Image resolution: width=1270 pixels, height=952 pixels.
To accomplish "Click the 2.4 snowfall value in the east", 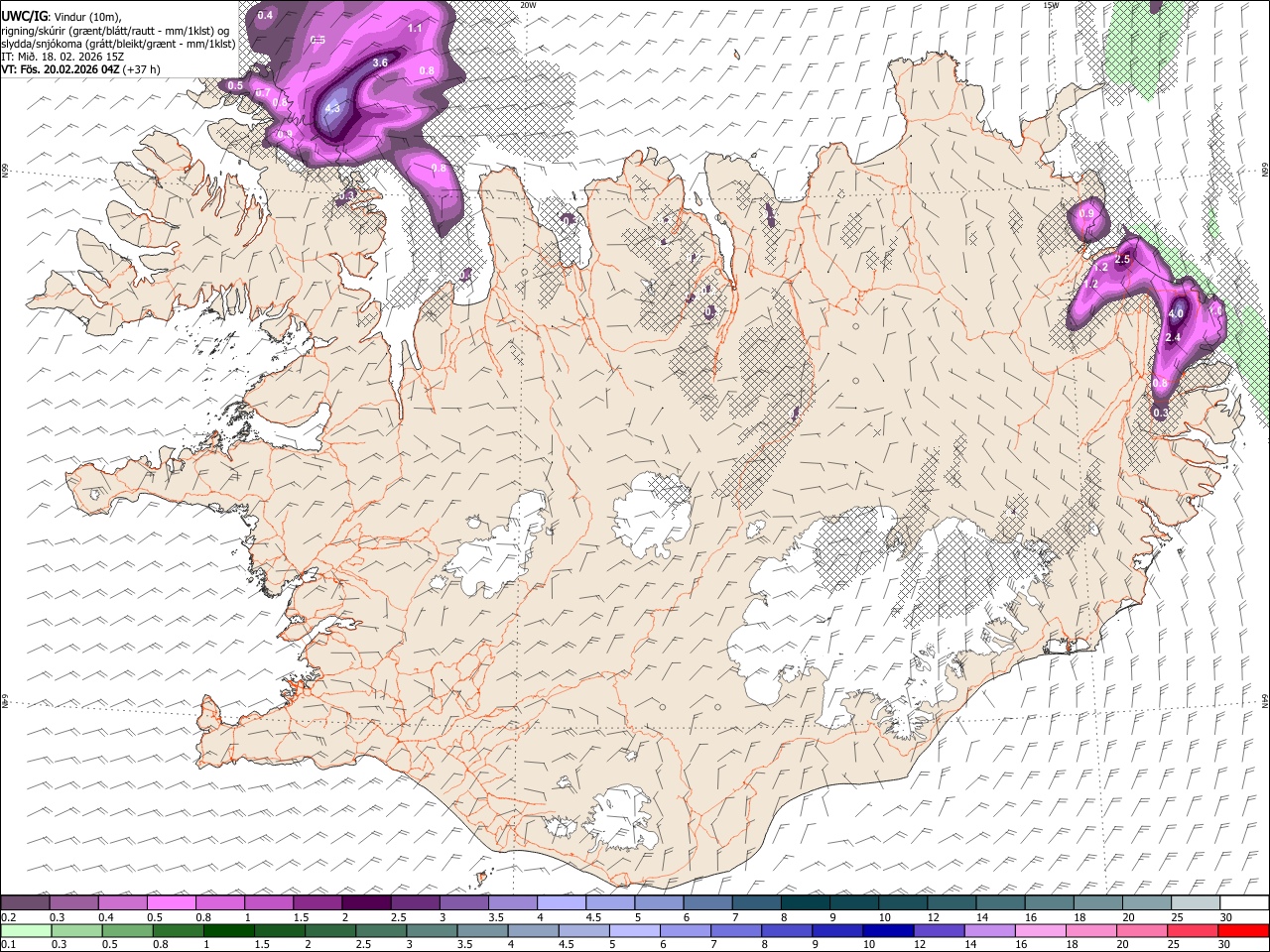I will pyautogui.click(x=1172, y=338).
